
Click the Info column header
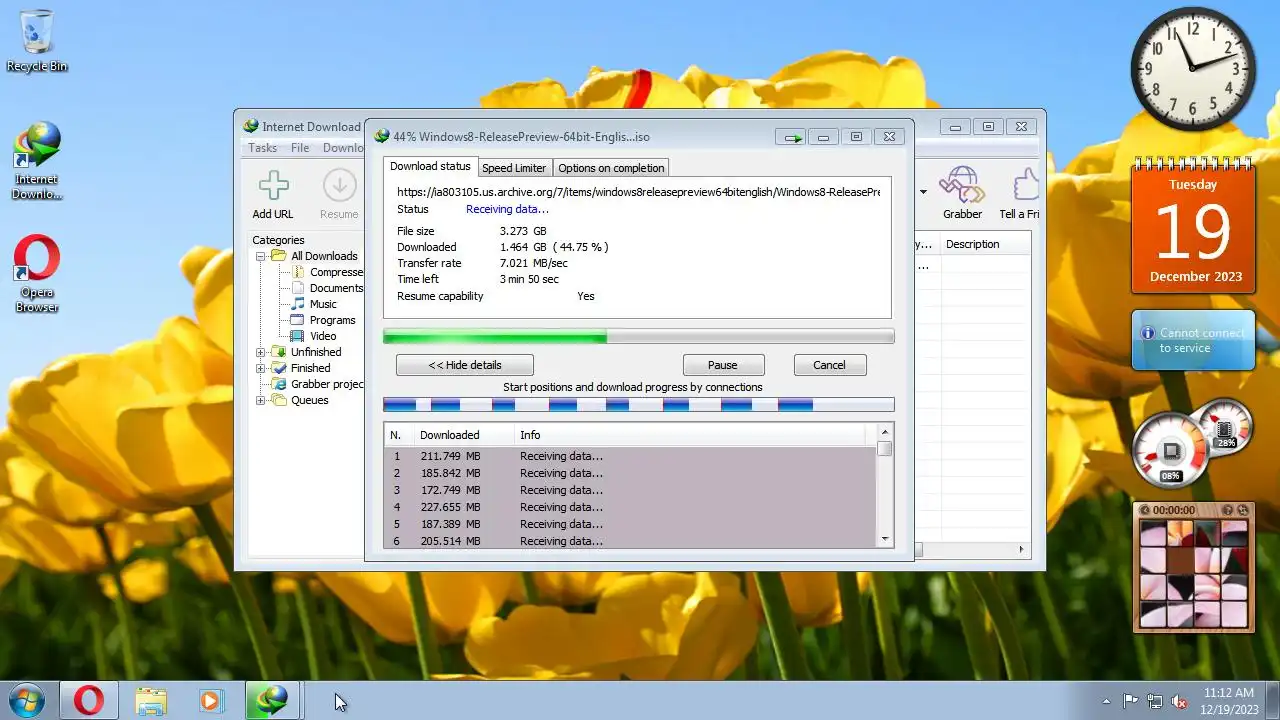(690, 435)
